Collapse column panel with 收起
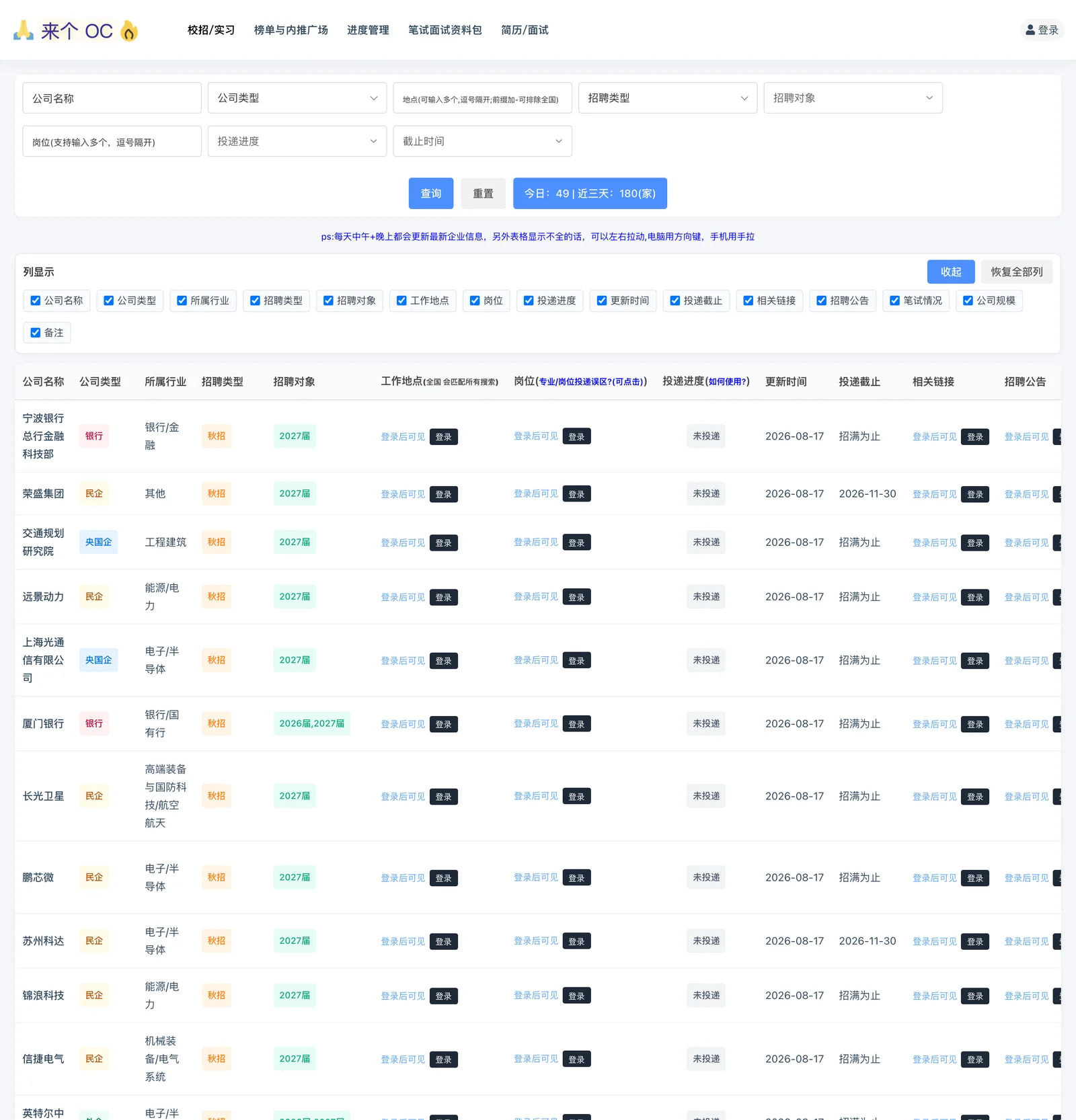The width and height of the screenshot is (1076, 1120). pos(951,272)
